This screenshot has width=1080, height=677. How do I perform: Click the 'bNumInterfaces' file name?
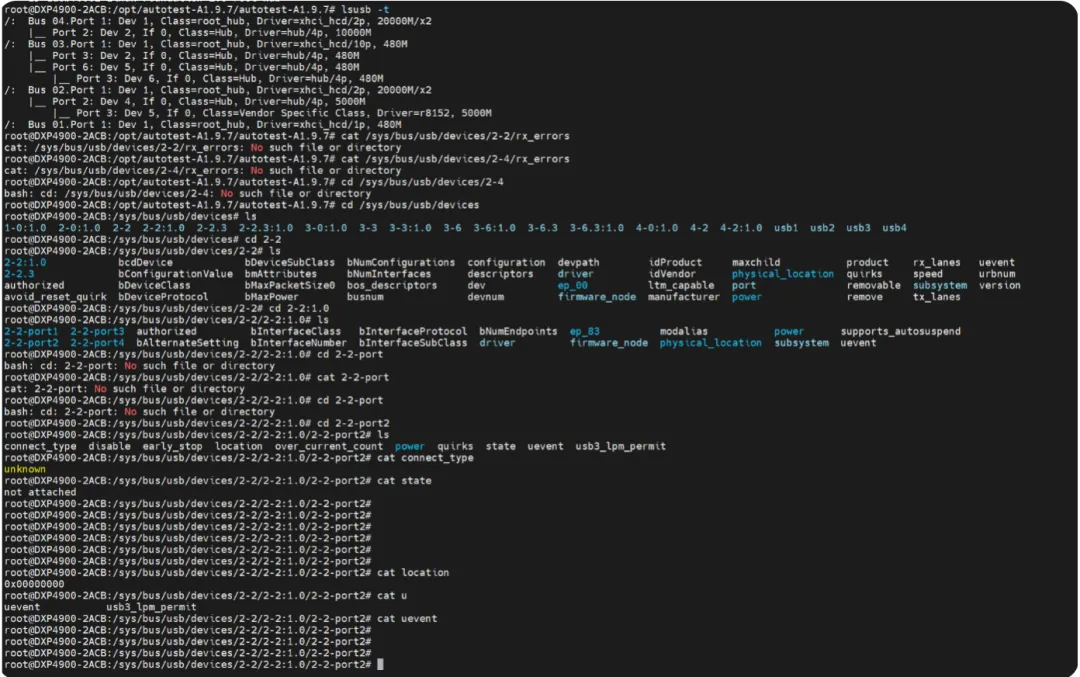(x=389, y=274)
